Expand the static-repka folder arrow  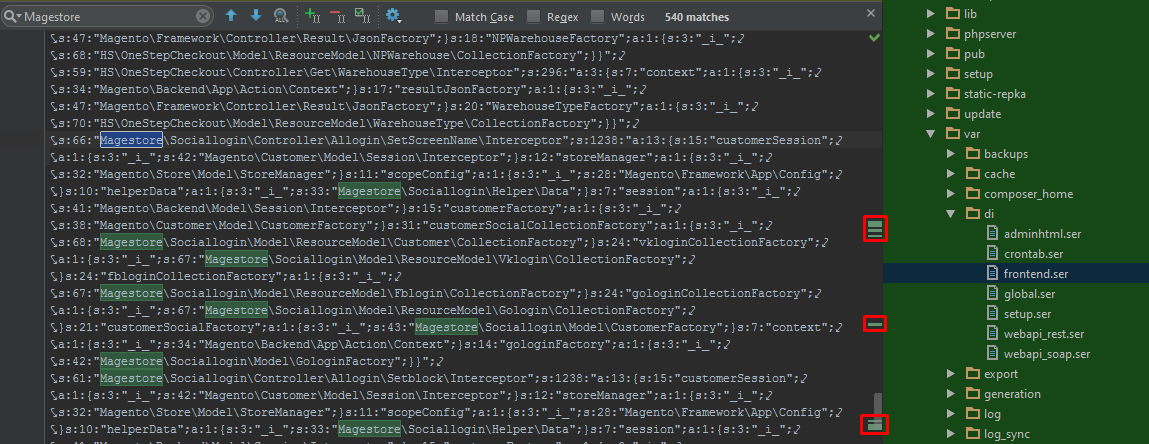click(x=931, y=94)
